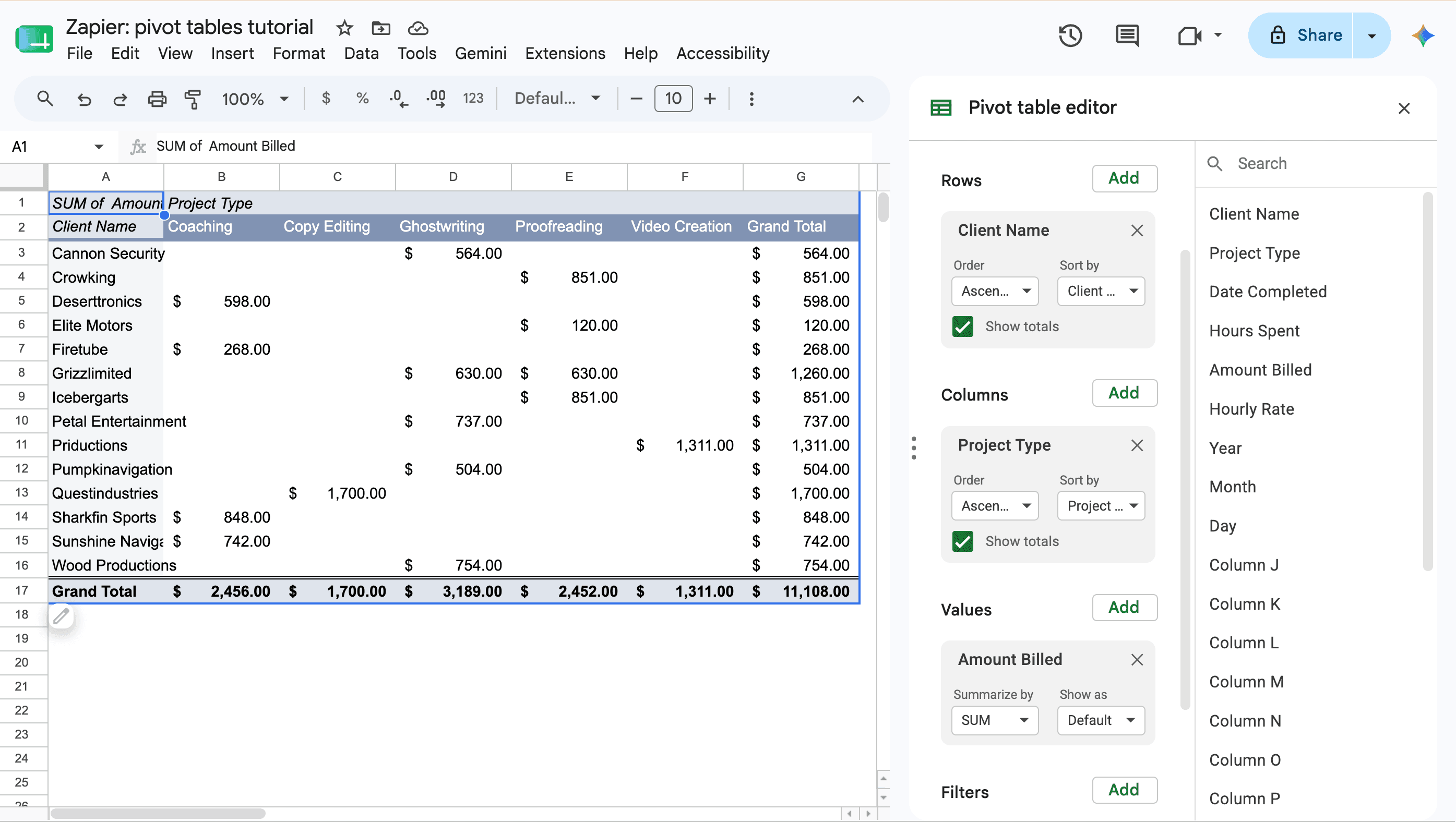Open the Insert menu

tap(232, 53)
